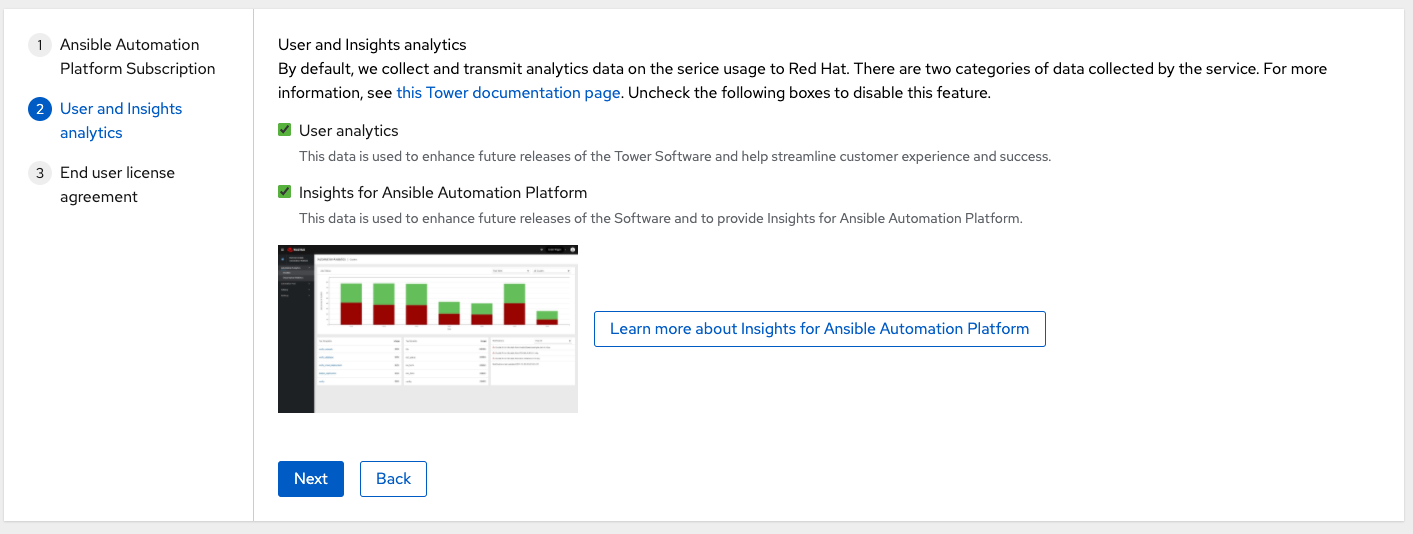Click the step 3 number badge
Screen dimensions: 1413x534
click(40, 173)
